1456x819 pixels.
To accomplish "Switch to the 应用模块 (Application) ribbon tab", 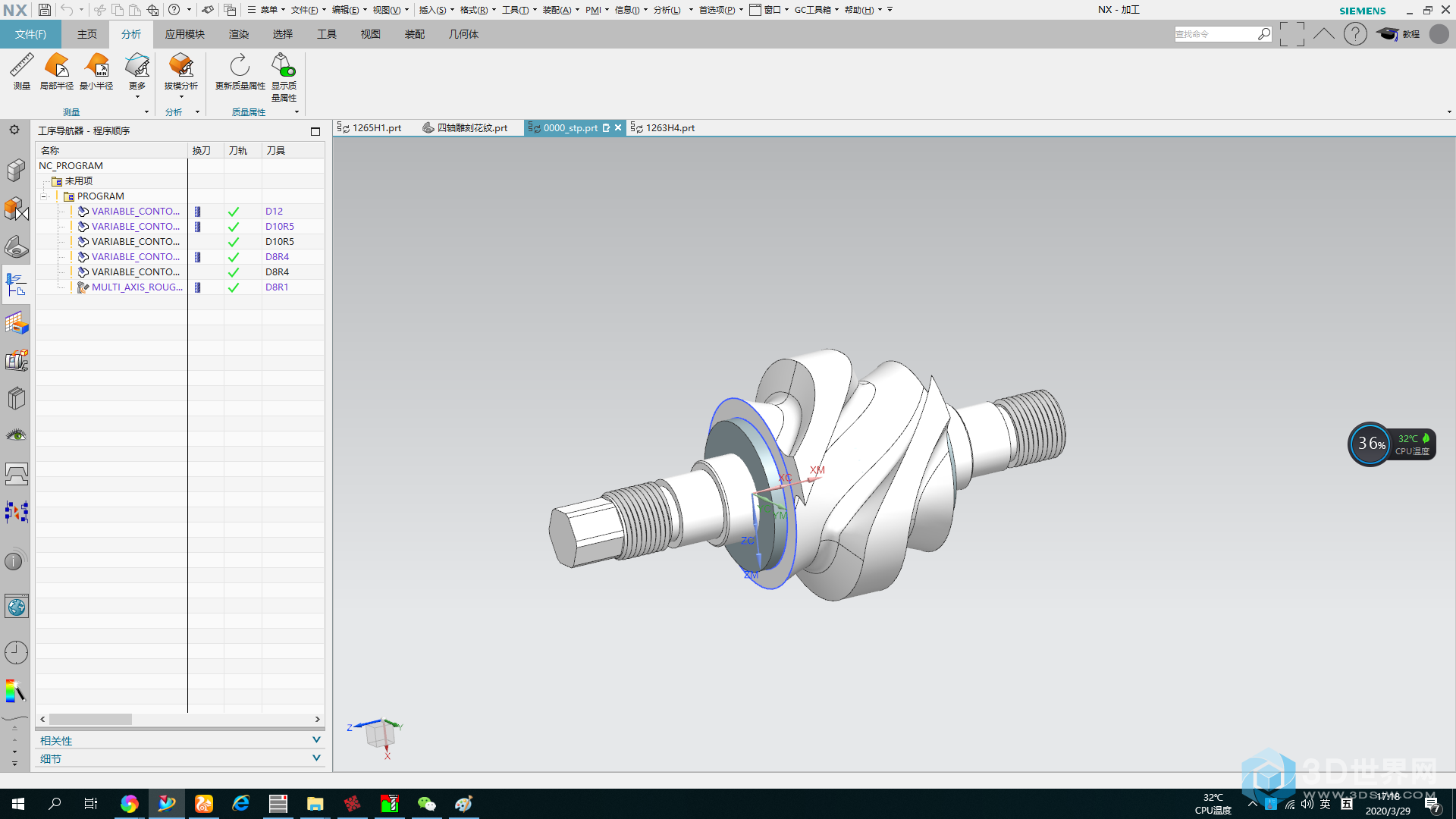I will click(185, 34).
